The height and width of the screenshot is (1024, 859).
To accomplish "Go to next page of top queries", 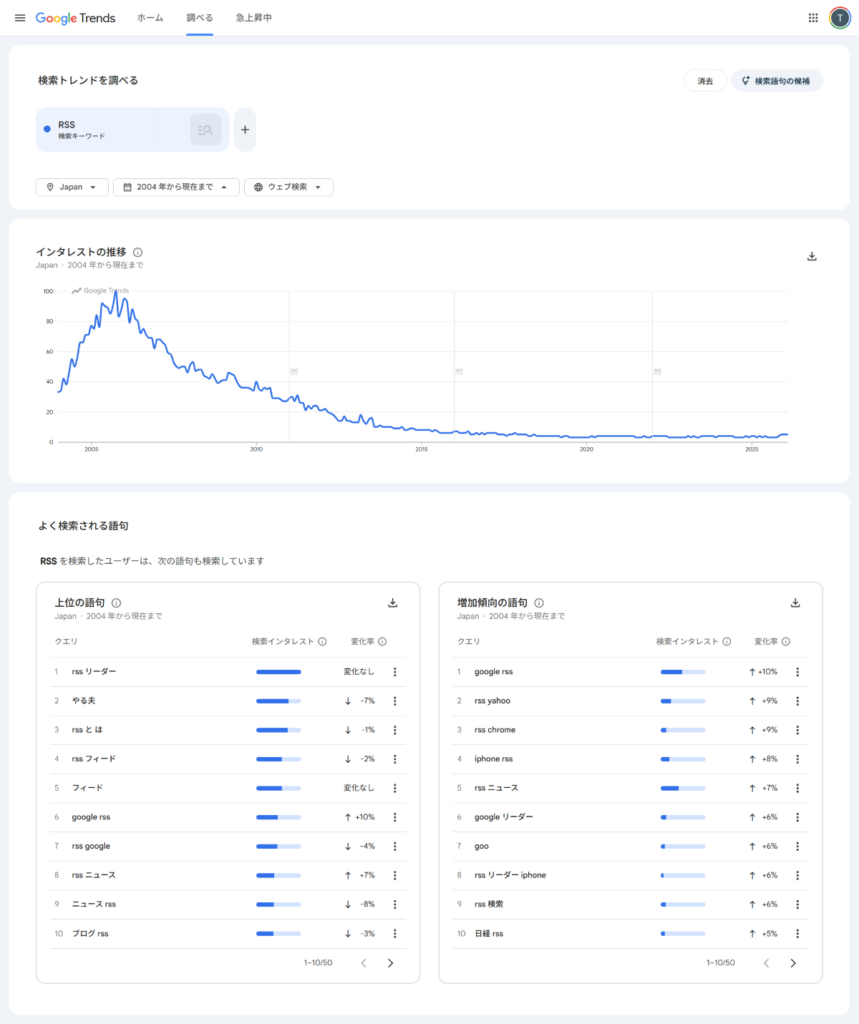I will 390,963.
